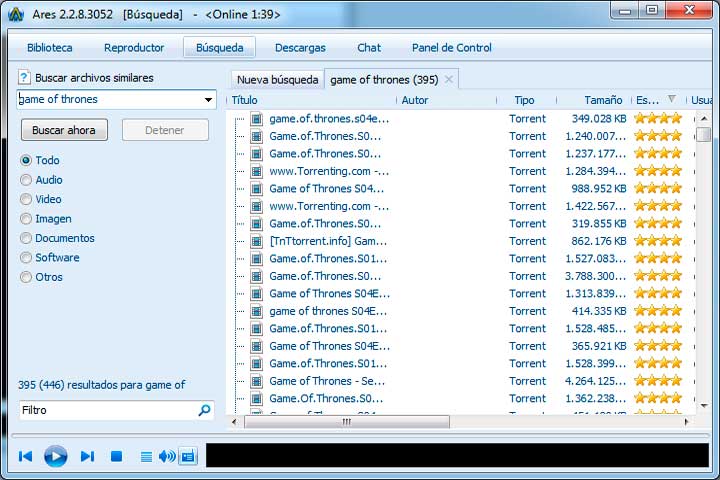Image resolution: width=720 pixels, height=480 pixels.
Task: Select the Audio radio button
Action: point(26,180)
